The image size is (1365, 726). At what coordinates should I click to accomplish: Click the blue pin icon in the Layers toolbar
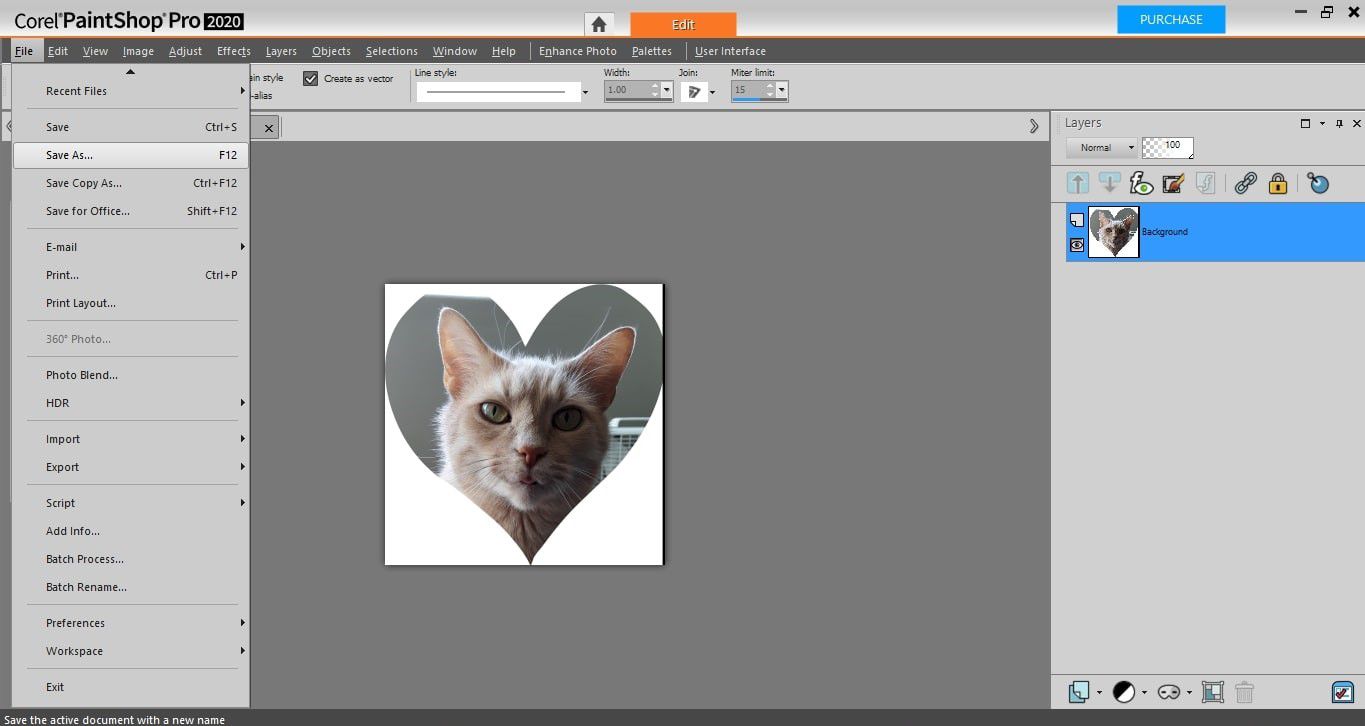[x=1318, y=183]
